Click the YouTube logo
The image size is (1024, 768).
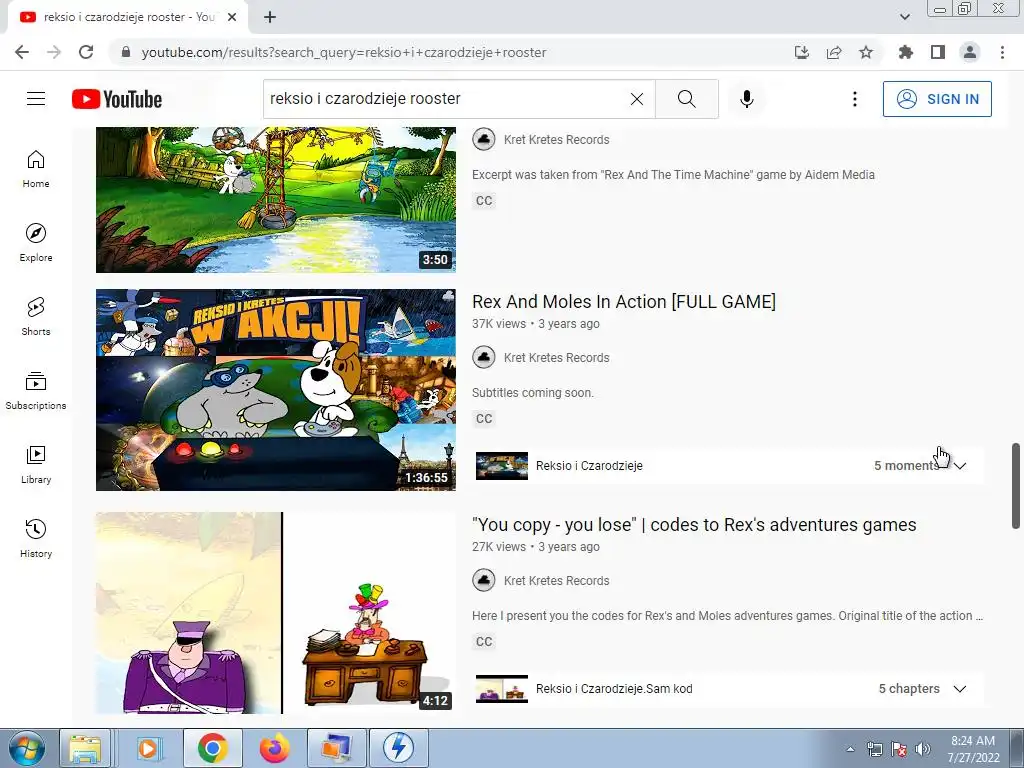point(117,99)
